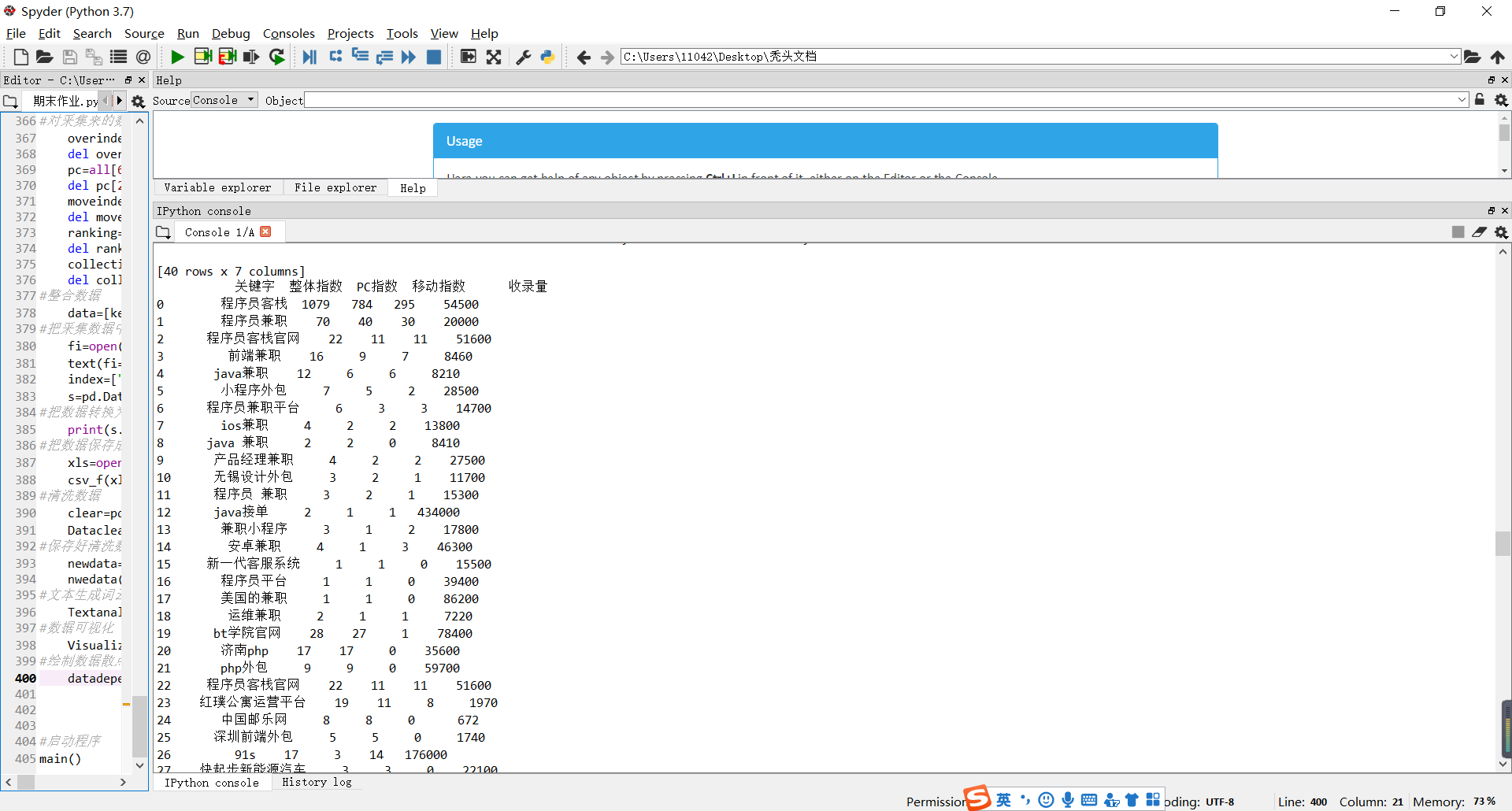Screen dimensions: 1512x811
Task: Toggle the Help pane lock icon
Action: 1480,100
